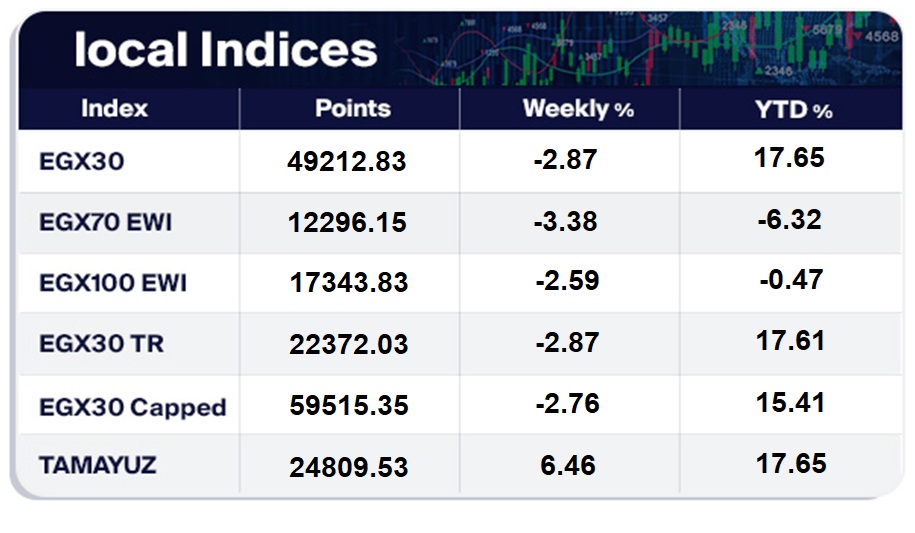Select the Points column header

352,108
